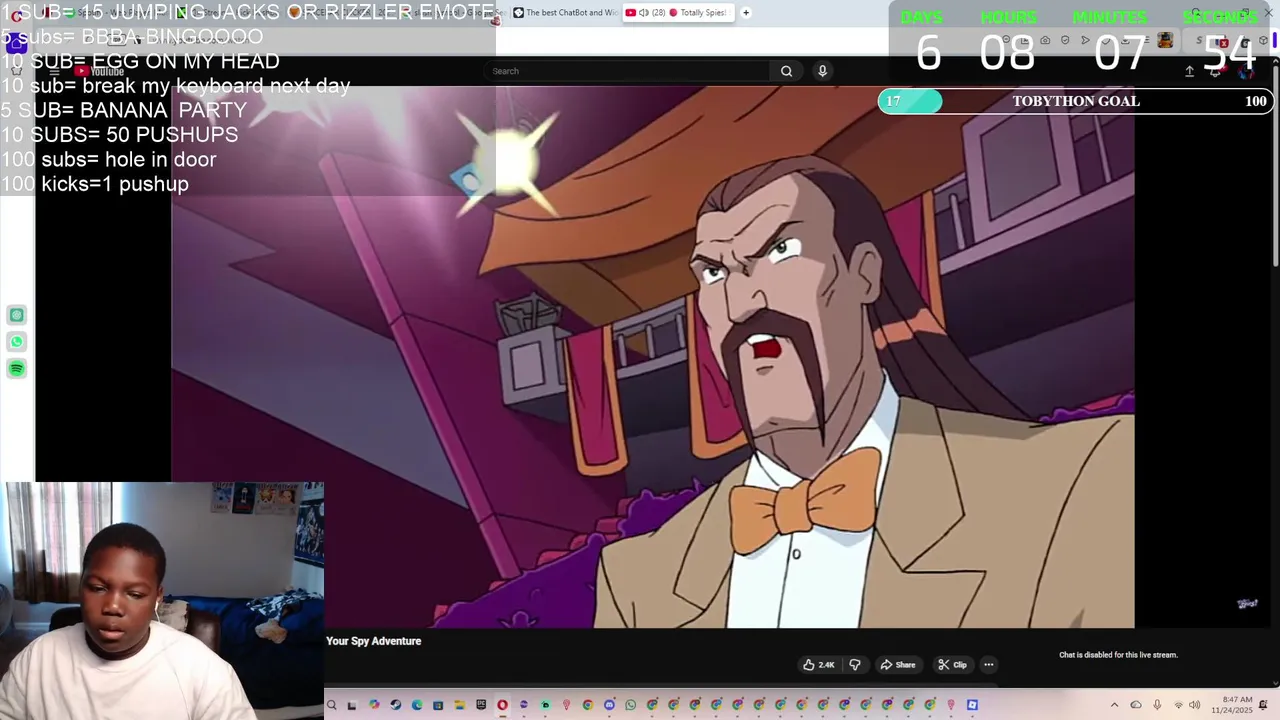Open Opera ad blocker shield icon
Screen dimensions: 1280x720
tap(1065, 40)
